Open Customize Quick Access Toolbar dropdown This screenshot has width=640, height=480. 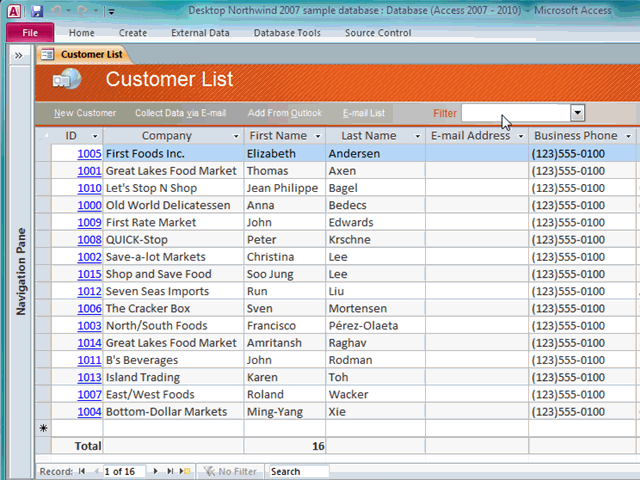pyautogui.click(x=110, y=12)
